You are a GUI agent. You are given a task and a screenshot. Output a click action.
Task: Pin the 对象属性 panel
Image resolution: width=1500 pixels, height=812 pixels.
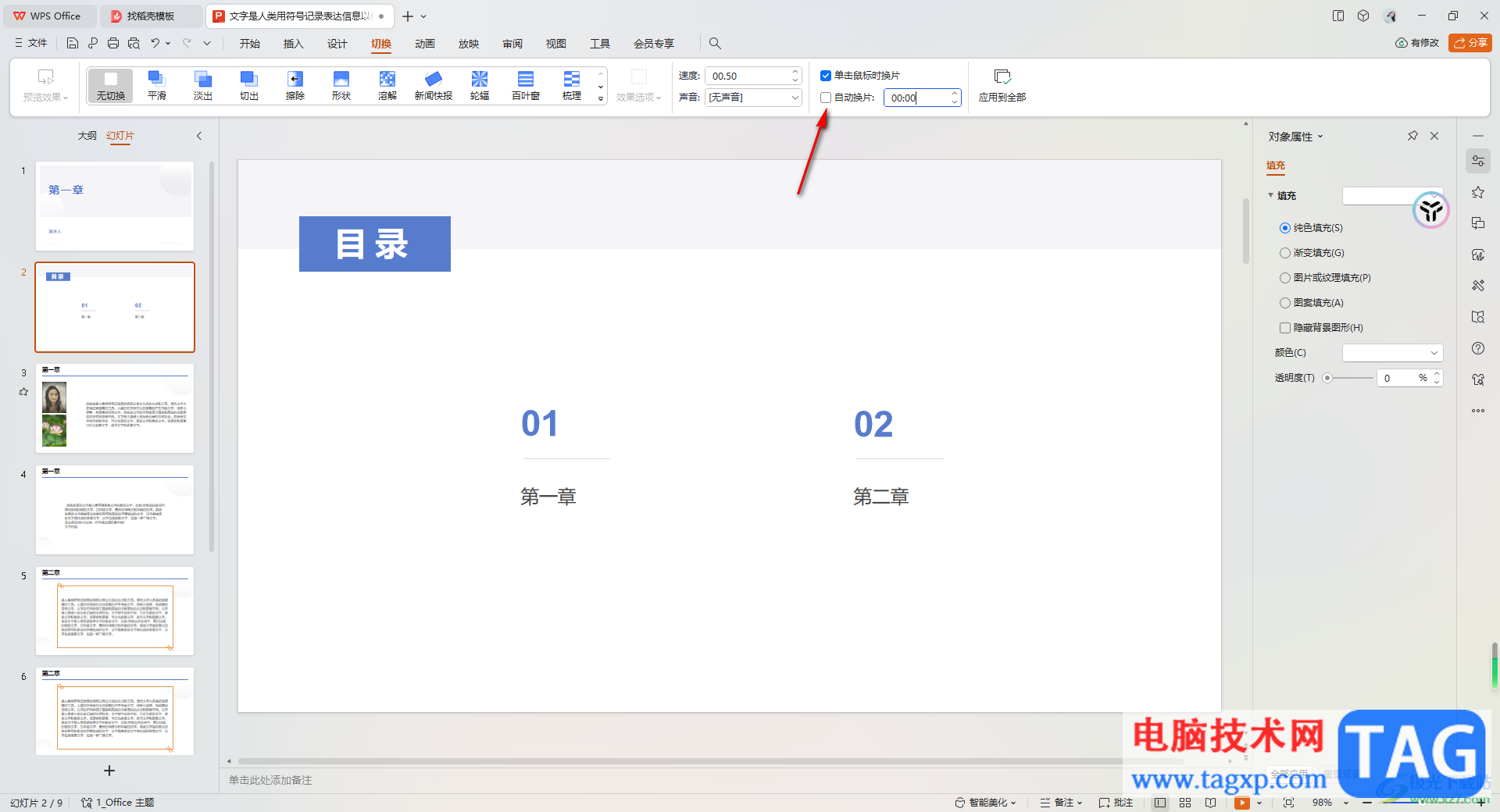(x=1412, y=136)
